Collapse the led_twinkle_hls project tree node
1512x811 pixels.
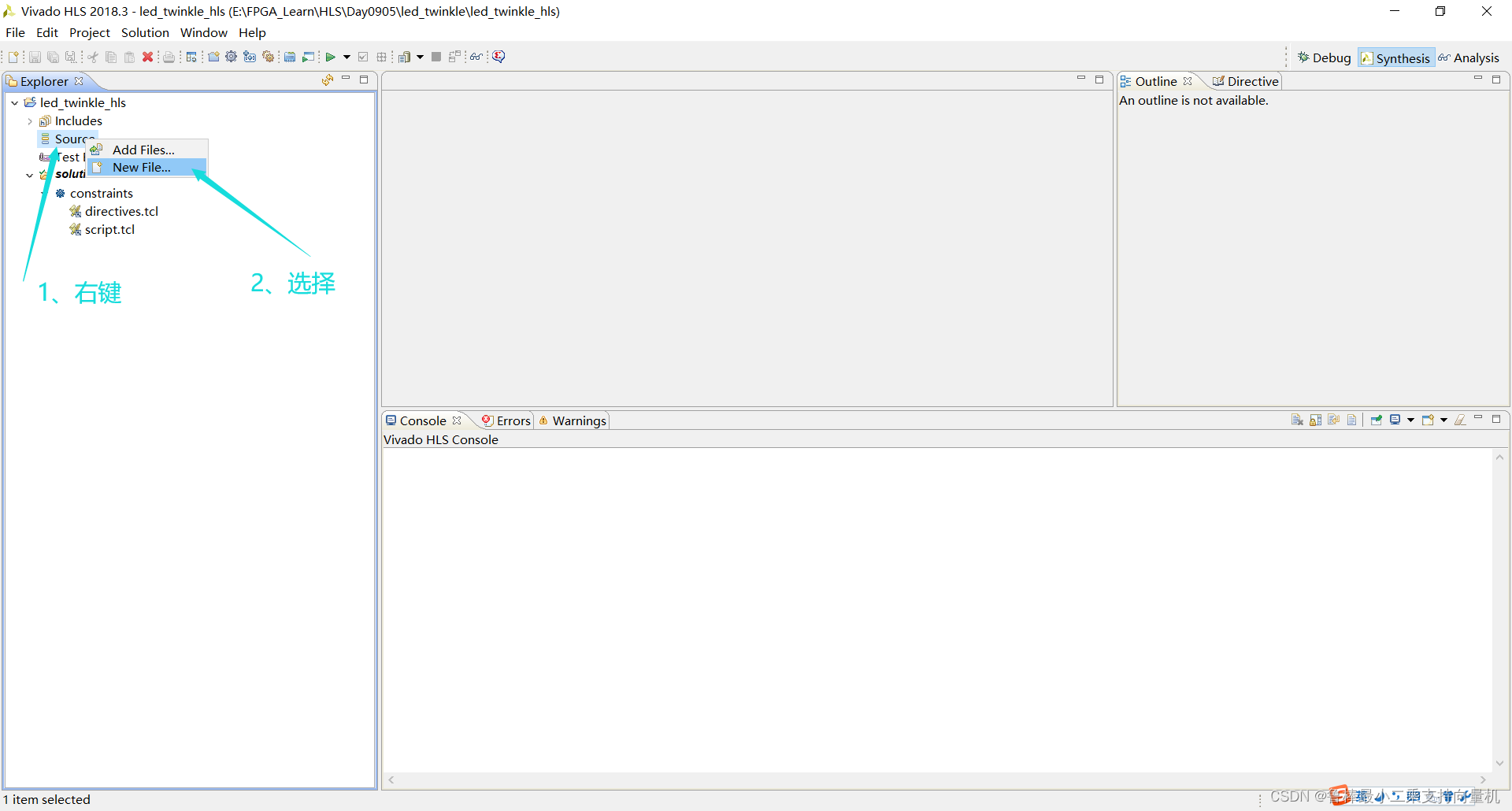click(x=15, y=103)
